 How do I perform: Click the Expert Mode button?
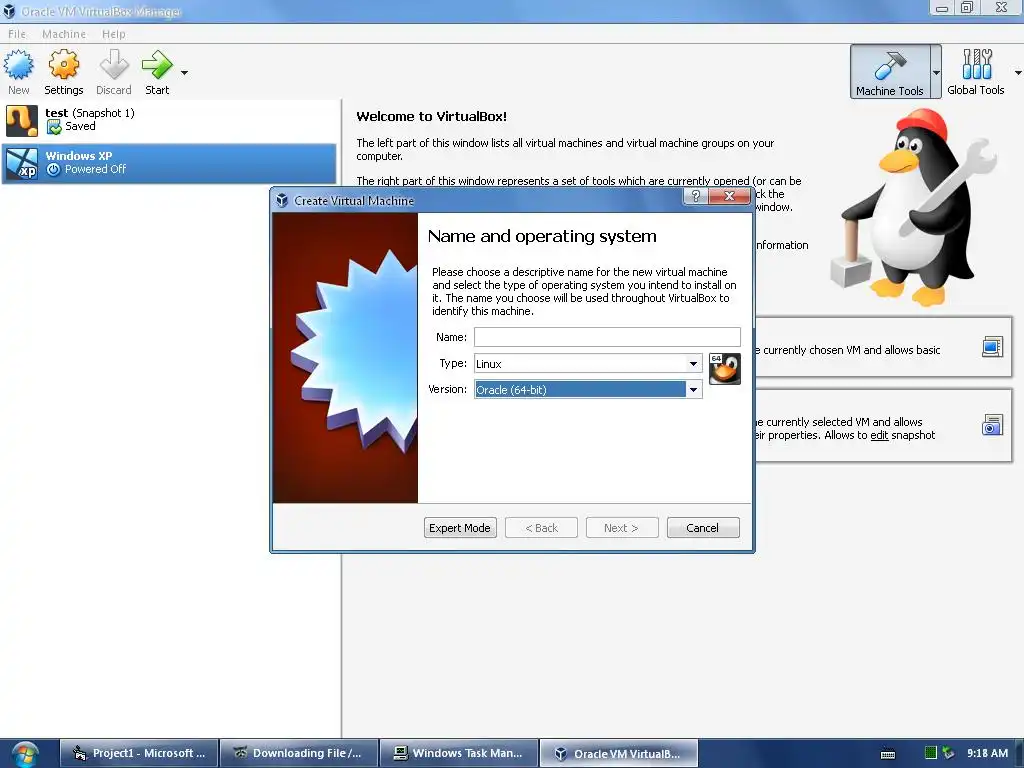tap(460, 528)
